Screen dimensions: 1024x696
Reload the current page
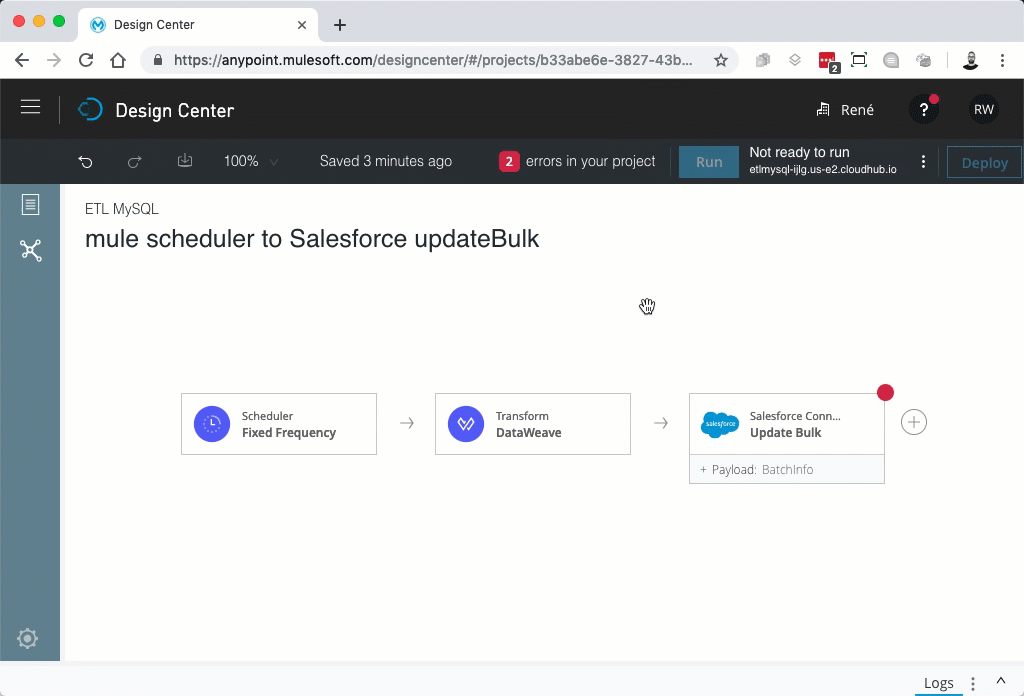(x=86, y=60)
